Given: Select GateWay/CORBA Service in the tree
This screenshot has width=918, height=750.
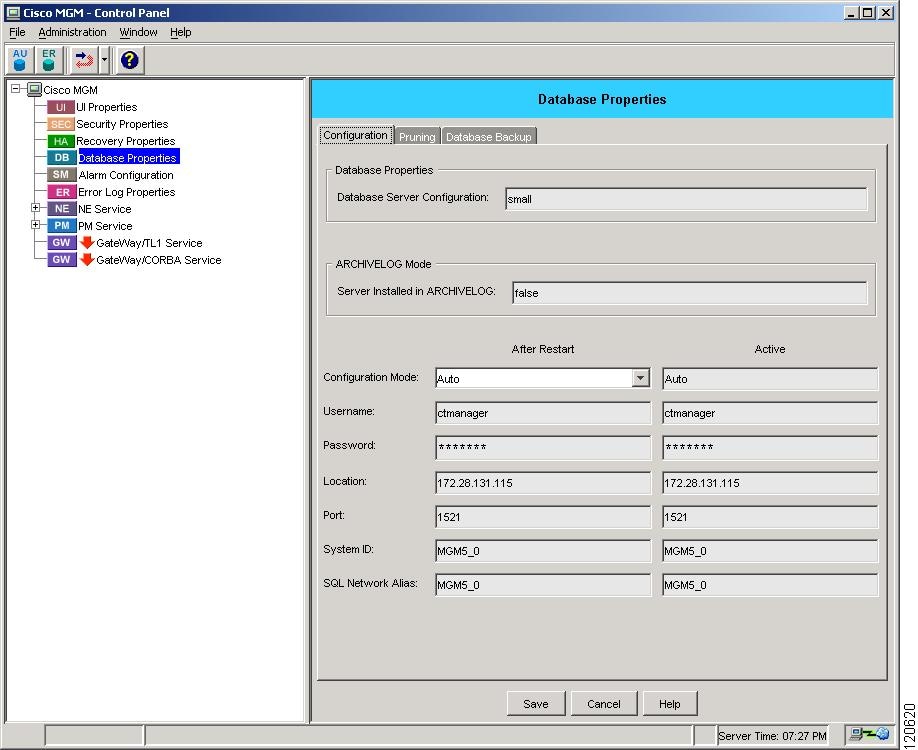Looking at the screenshot, I should [x=159, y=260].
